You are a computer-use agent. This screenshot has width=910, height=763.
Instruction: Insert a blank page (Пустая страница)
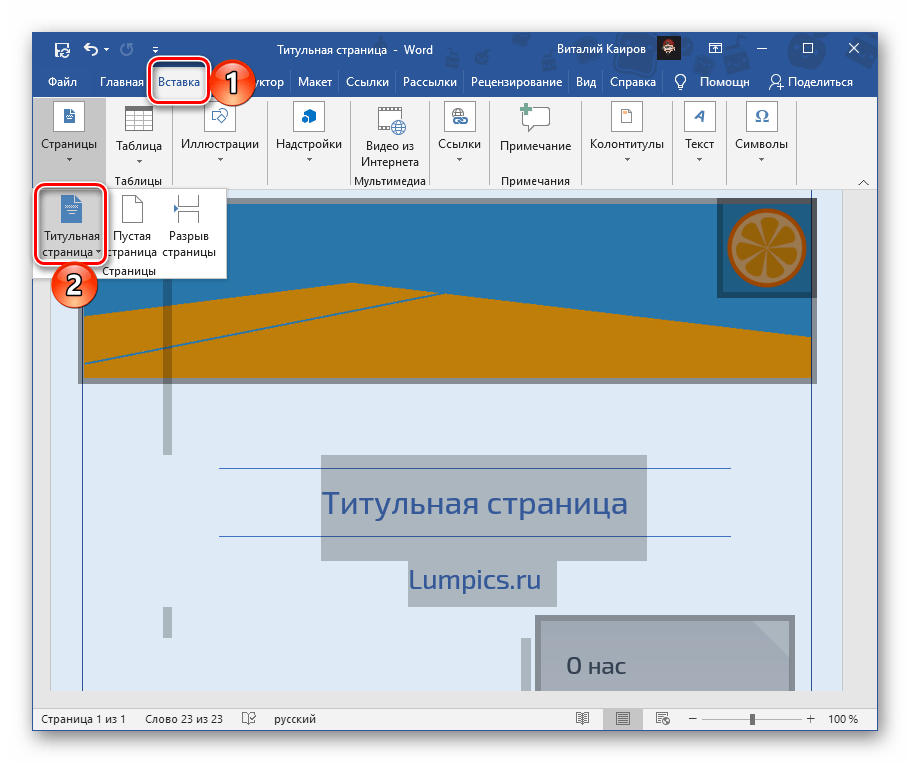tap(132, 228)
